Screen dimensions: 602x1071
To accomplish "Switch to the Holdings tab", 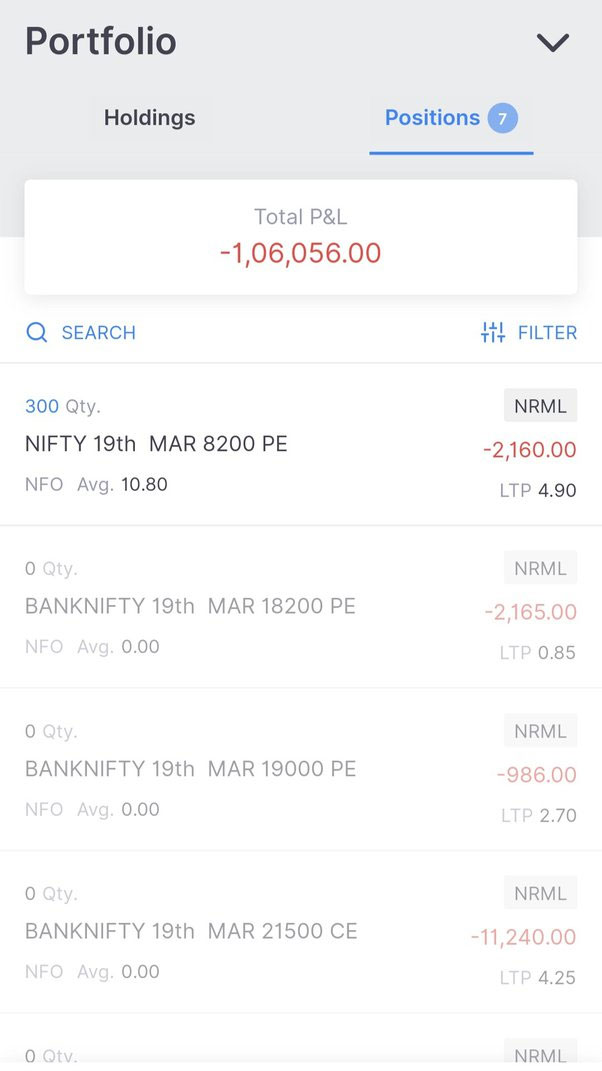I will tap(149, 117).
